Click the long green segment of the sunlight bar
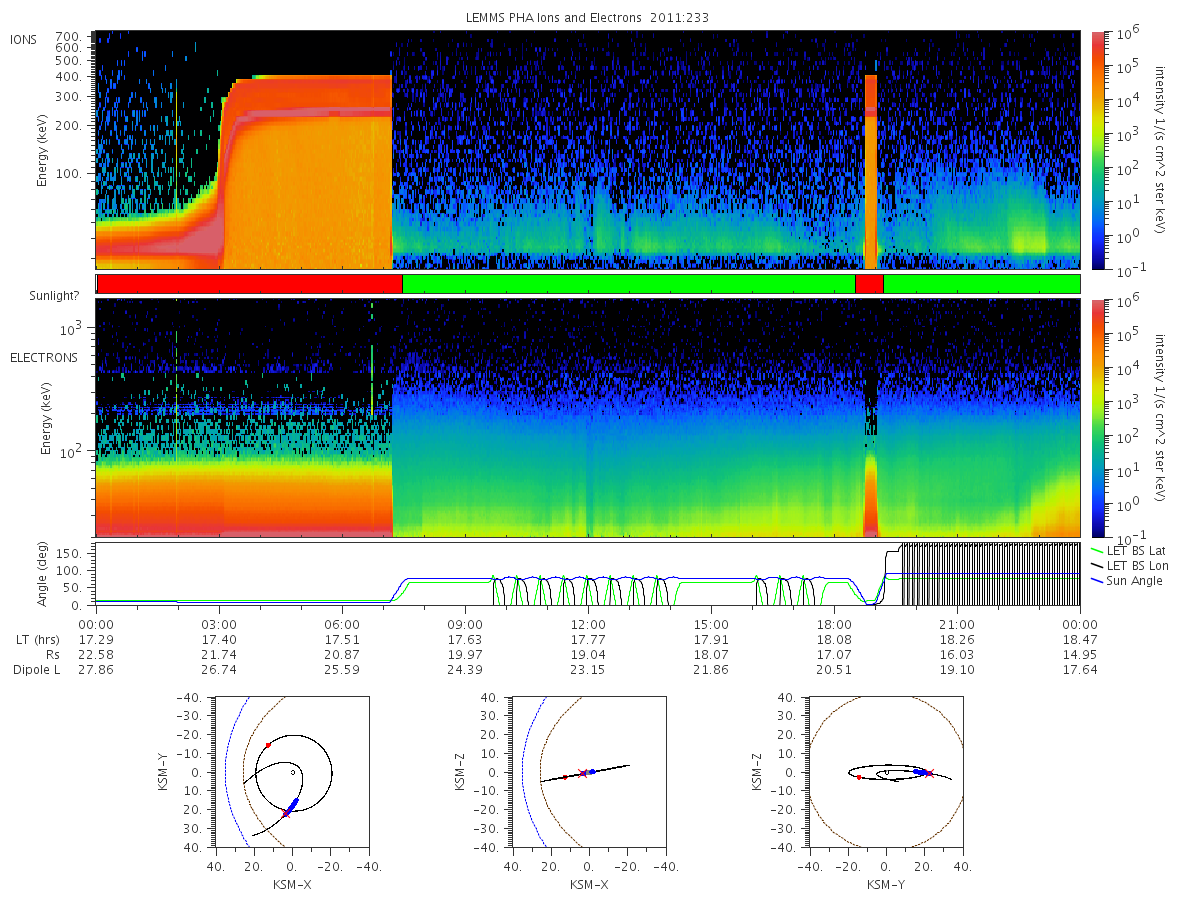 coord(629,284)
